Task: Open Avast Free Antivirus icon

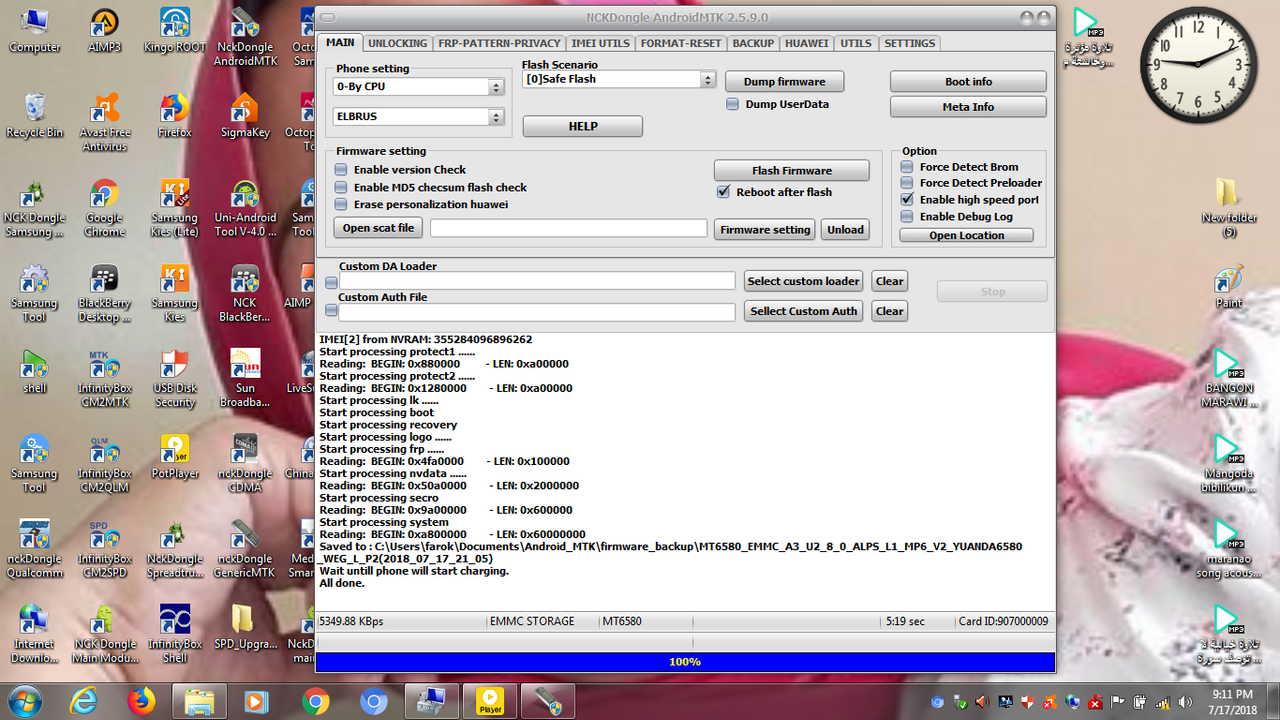Action: tap(104, 122)
